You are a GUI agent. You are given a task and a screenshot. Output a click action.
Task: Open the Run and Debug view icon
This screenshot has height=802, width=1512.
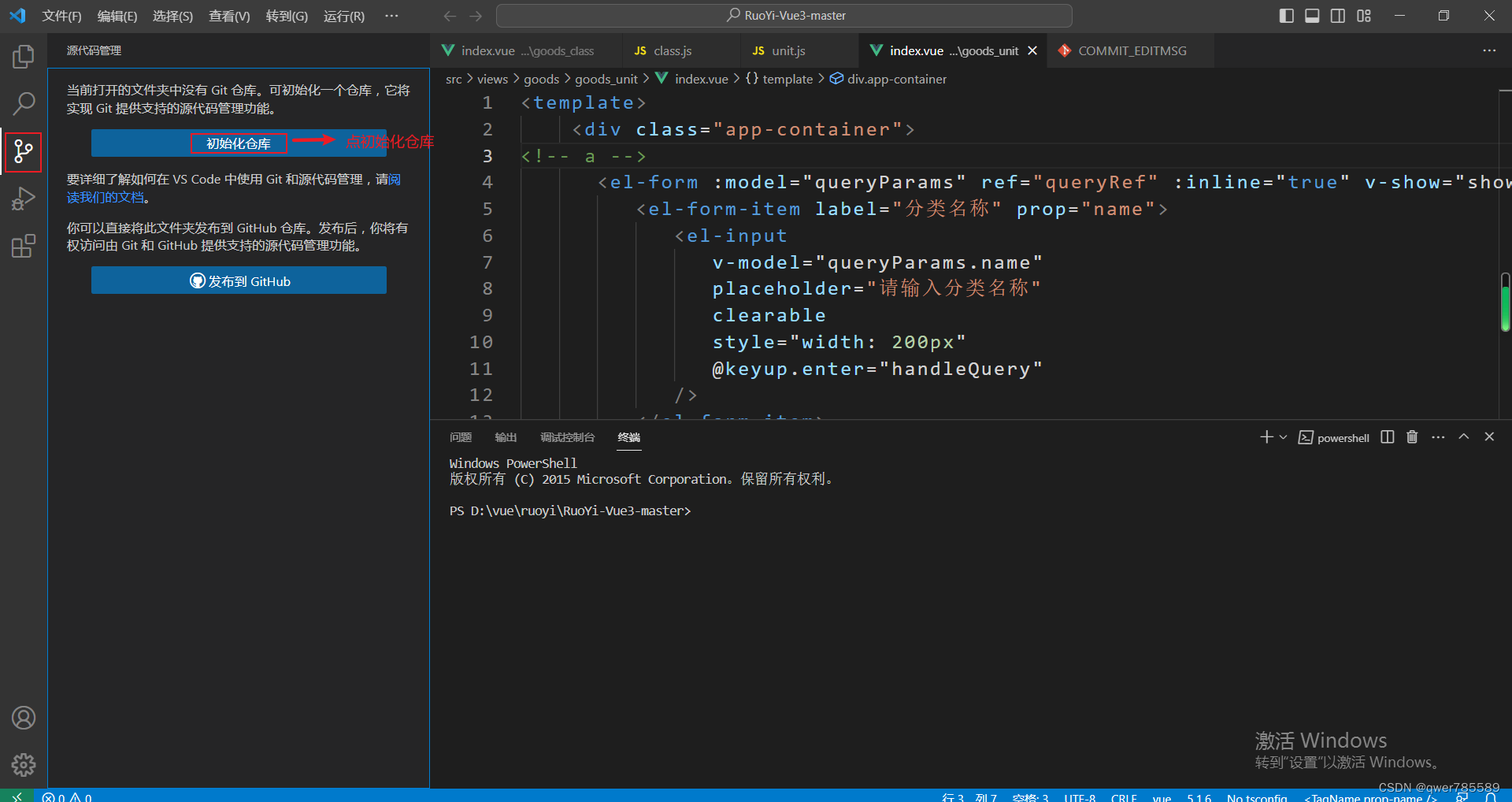pyautogui.click(x=24, y=199)
